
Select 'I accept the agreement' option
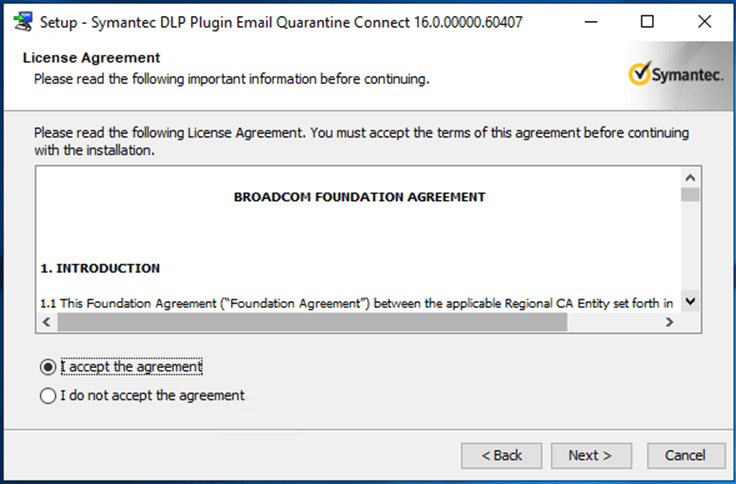pyautogui.click(x=48, y=367)
